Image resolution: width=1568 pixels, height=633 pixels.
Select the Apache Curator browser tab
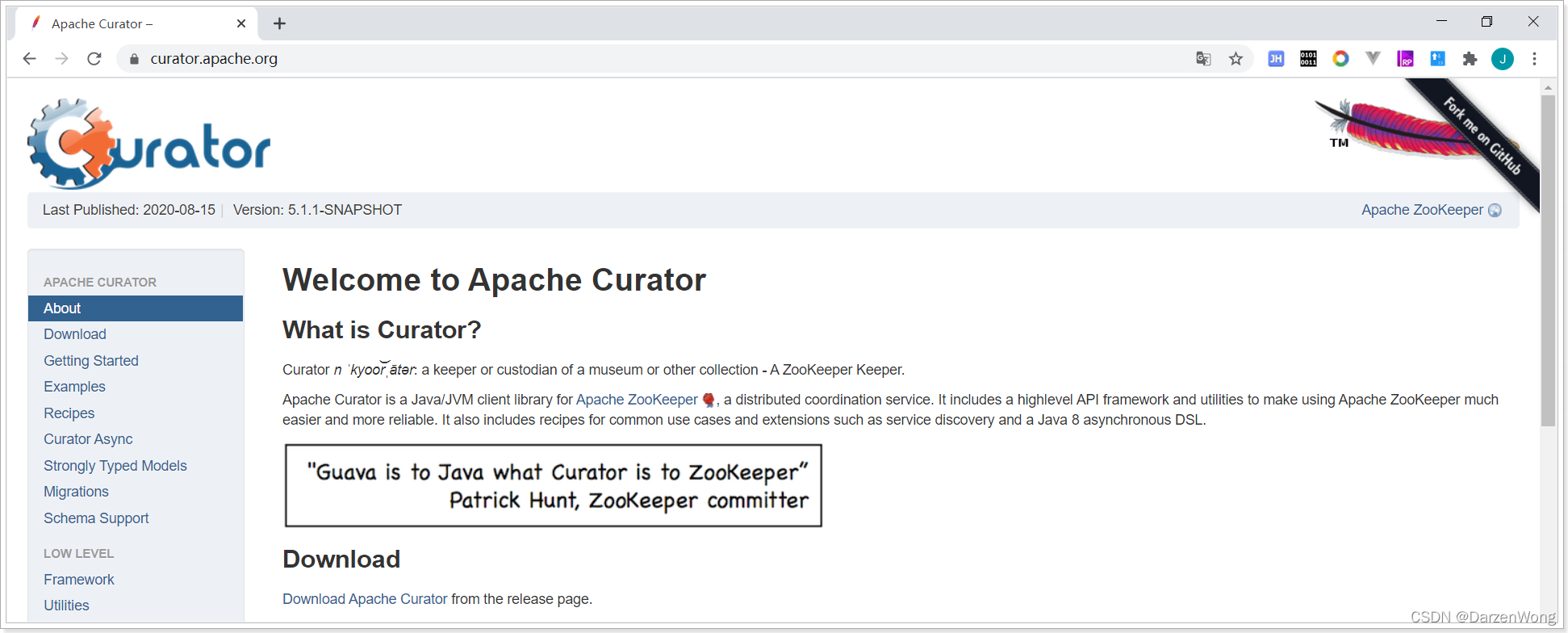[136, 23]
